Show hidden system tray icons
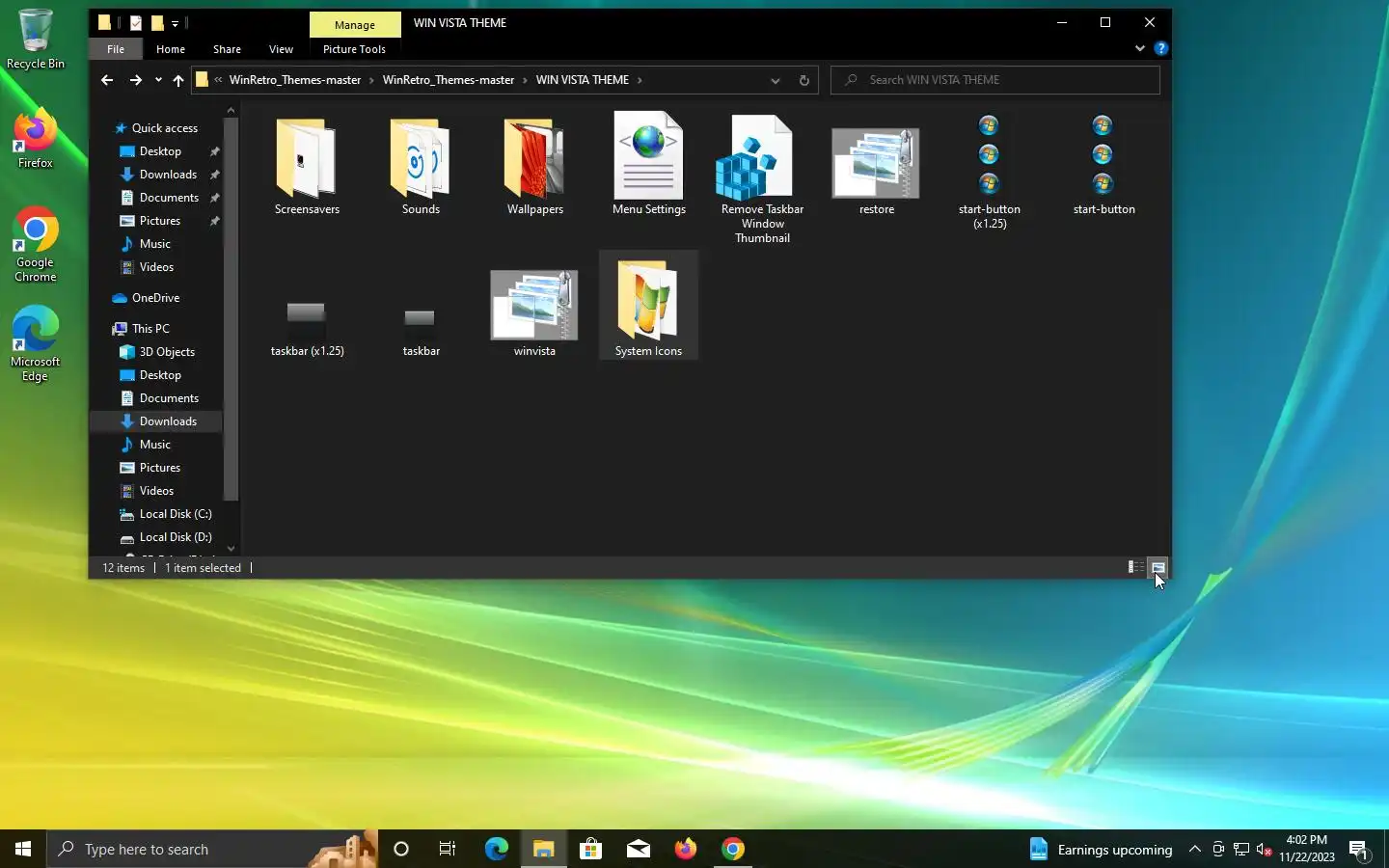The image size is (1389, 868). [x=1194, y=849]
